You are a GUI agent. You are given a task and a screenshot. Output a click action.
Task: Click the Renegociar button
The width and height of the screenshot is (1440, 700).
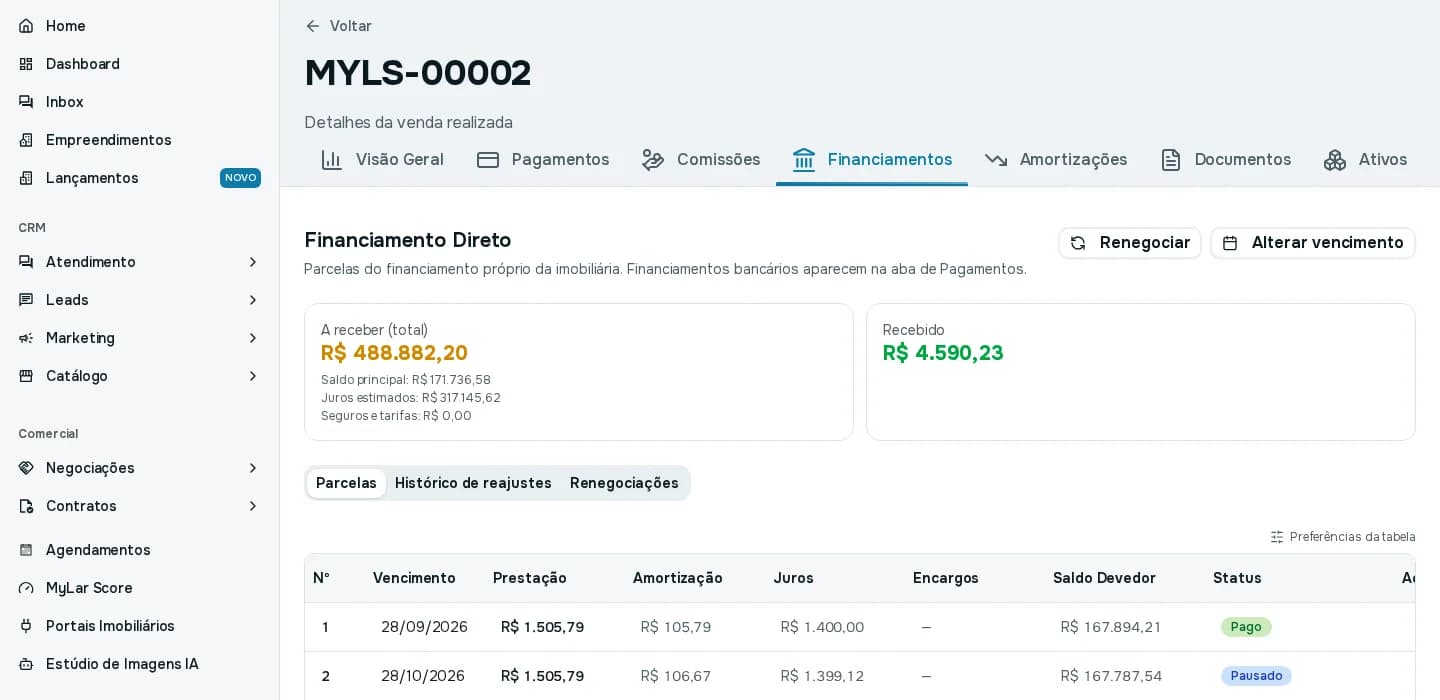point(1130,243)
